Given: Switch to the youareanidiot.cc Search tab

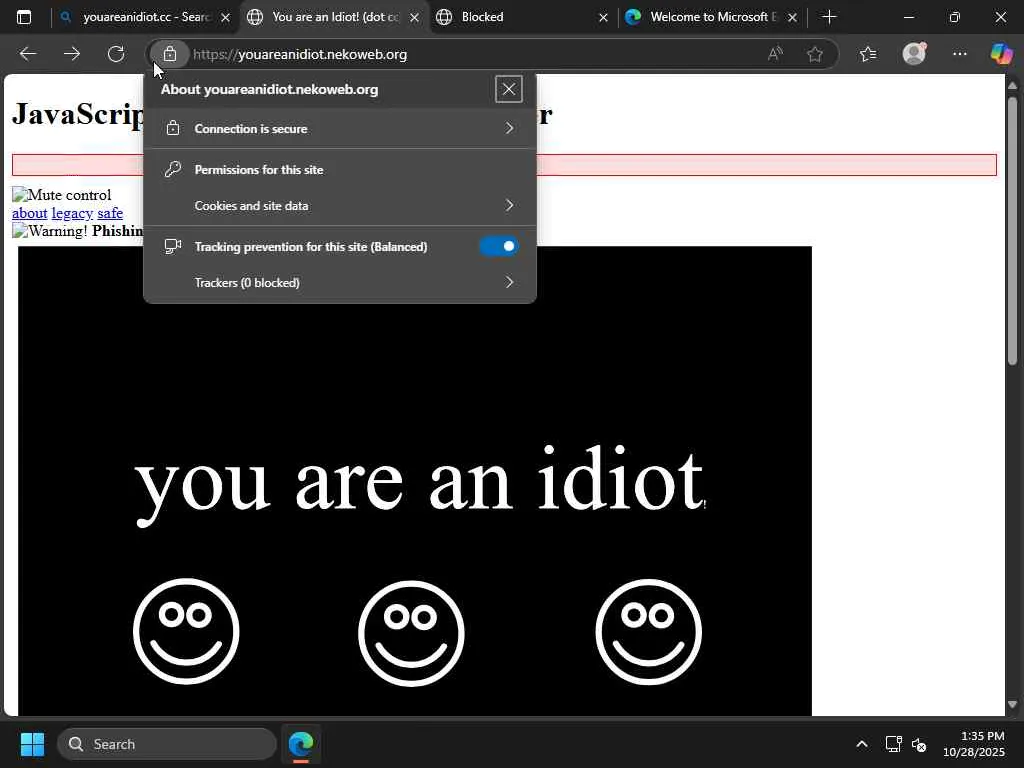Looking at the screenshot, I should (x=144, y=17).
